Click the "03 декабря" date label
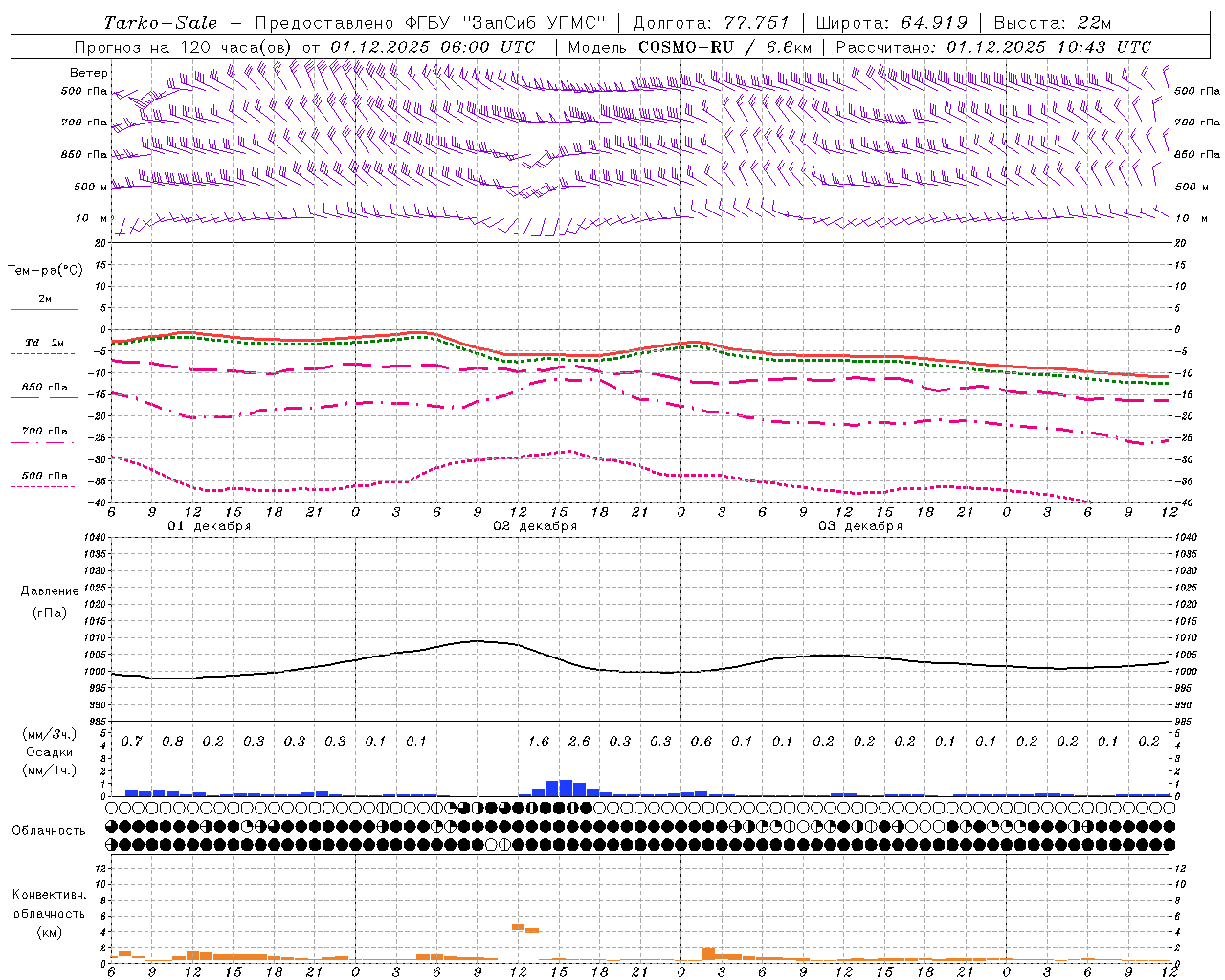Image resolution: width=1225 pixels, height=980 pixels. (860, 526)
